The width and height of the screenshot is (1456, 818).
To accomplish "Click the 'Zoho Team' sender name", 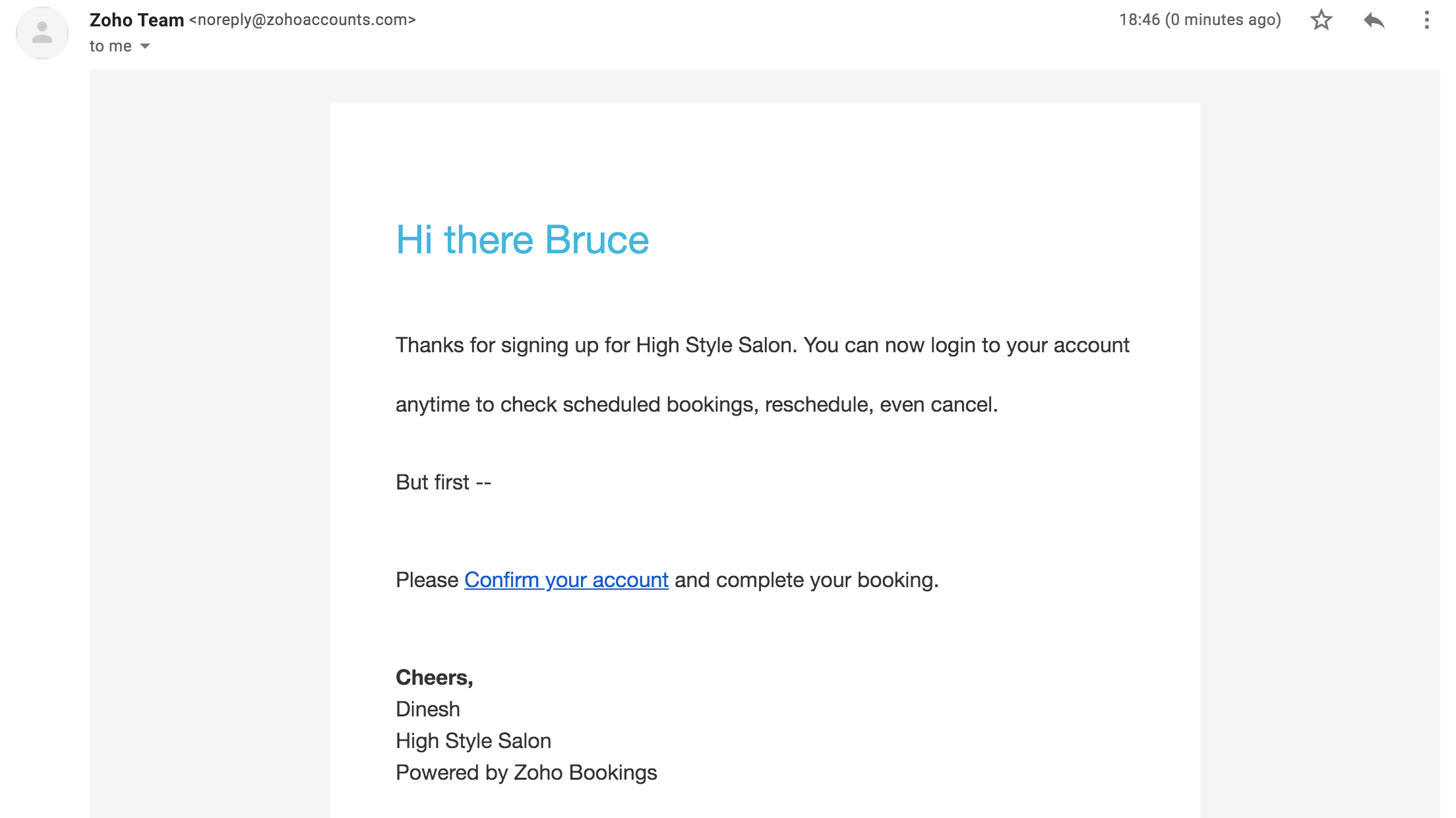I will pyautogui.click(x=136, y=20).
